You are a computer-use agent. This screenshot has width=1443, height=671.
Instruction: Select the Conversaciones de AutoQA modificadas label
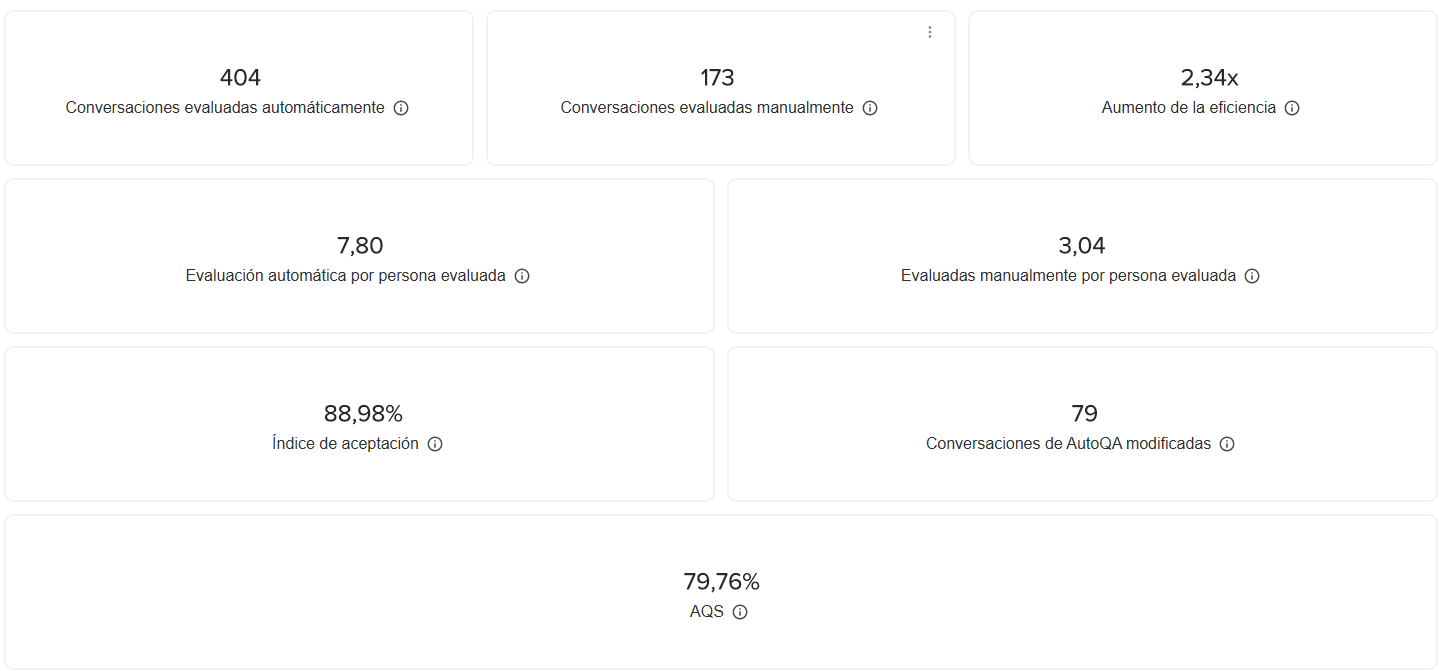1068,444
